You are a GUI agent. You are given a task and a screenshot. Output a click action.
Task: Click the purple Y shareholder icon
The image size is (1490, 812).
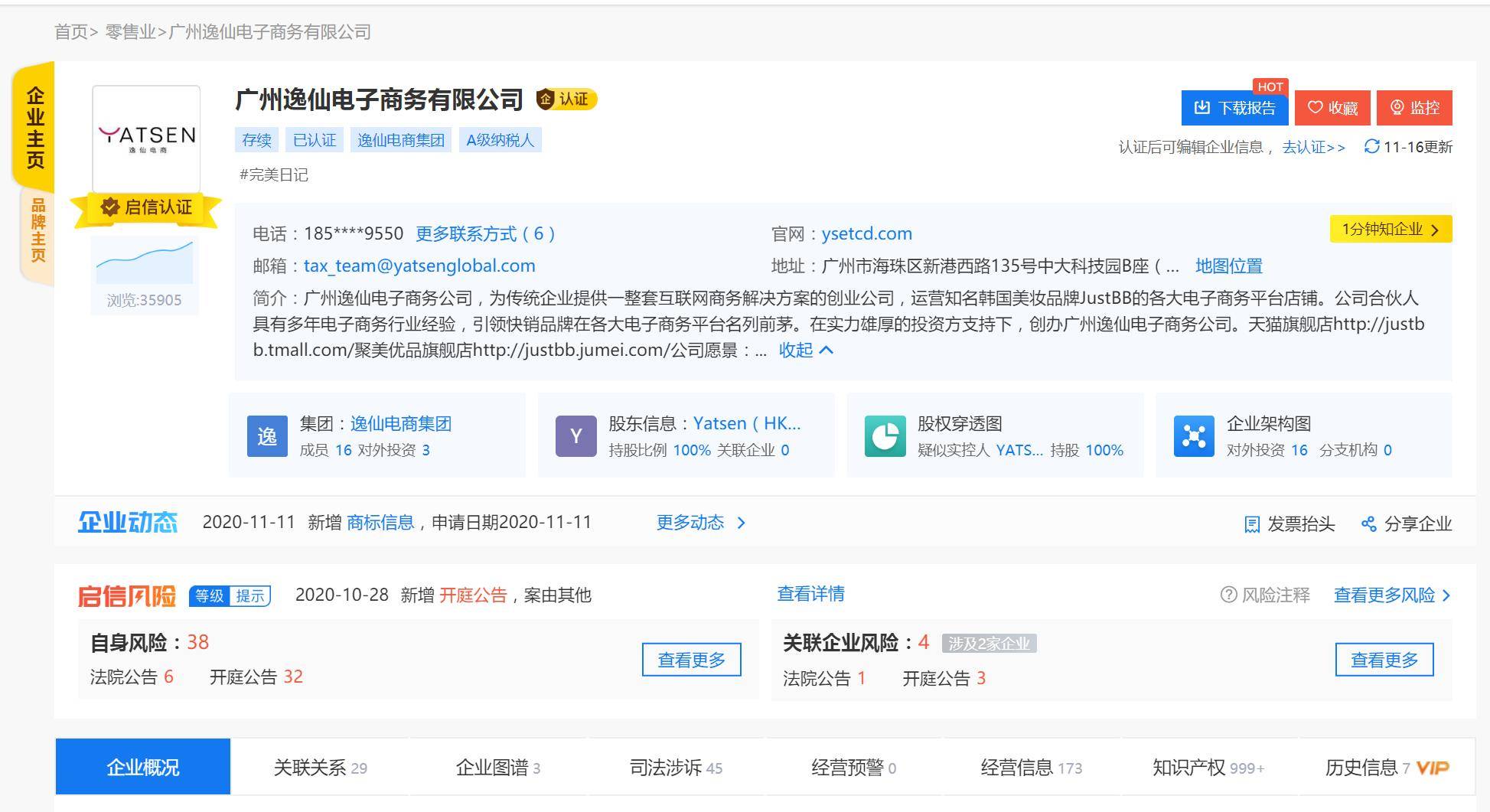576,436
